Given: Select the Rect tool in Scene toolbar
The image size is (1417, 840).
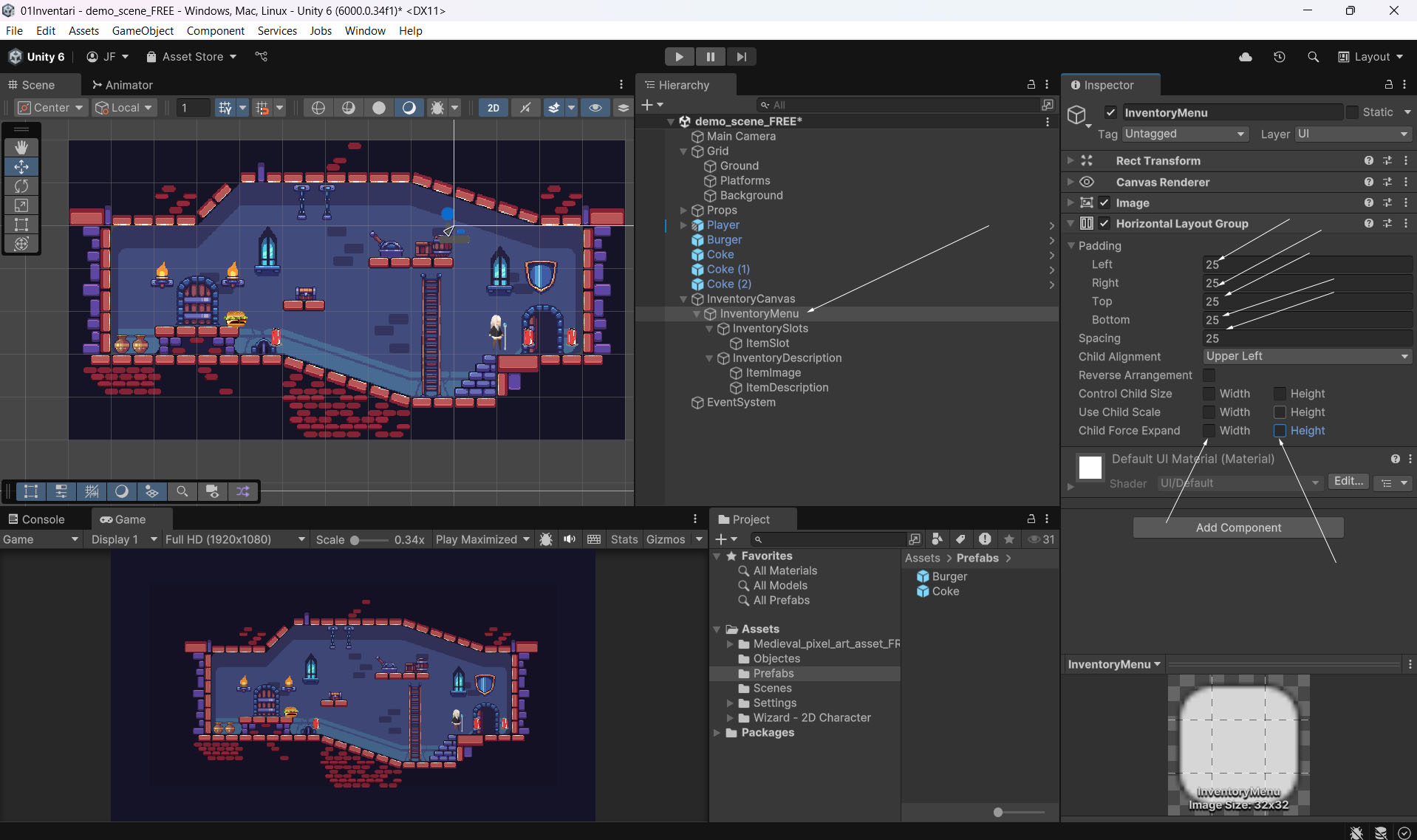Looking at the screenshot, I should [21, 225].
